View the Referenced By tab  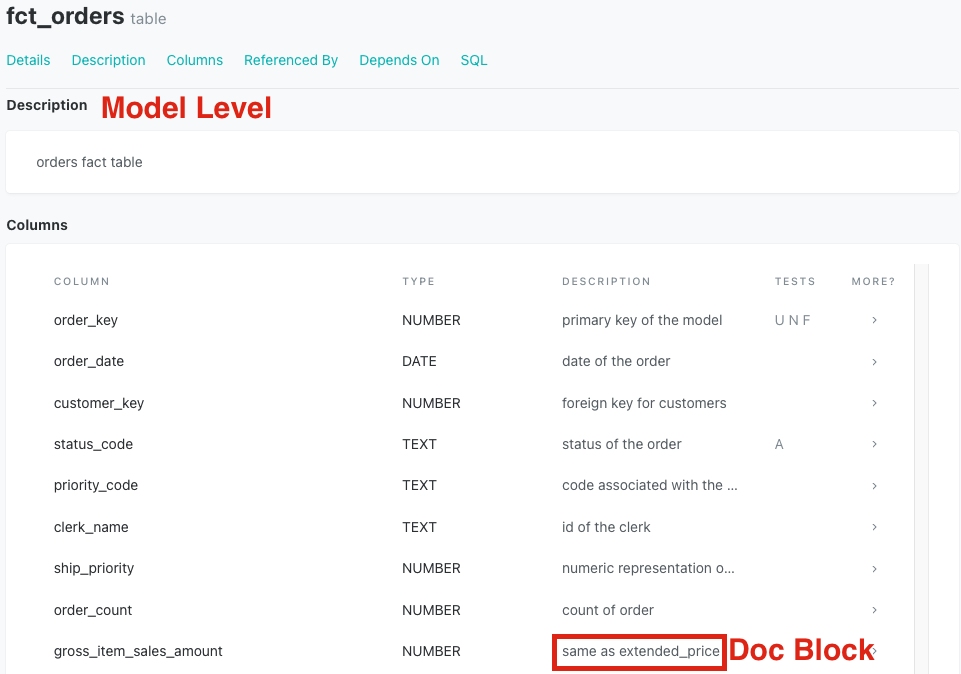[x=291, y=60]
